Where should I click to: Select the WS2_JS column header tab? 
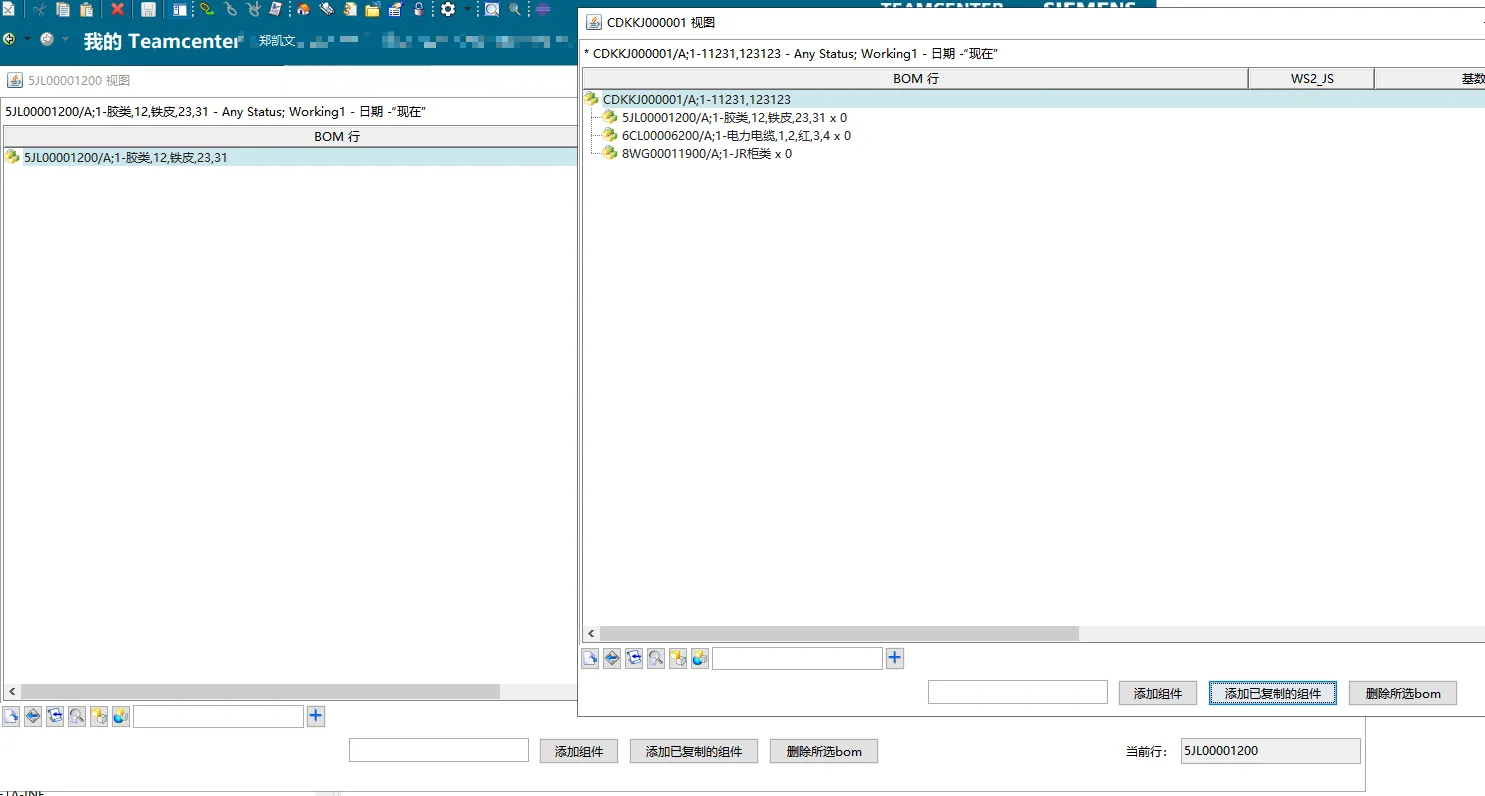coord(1311,78)
